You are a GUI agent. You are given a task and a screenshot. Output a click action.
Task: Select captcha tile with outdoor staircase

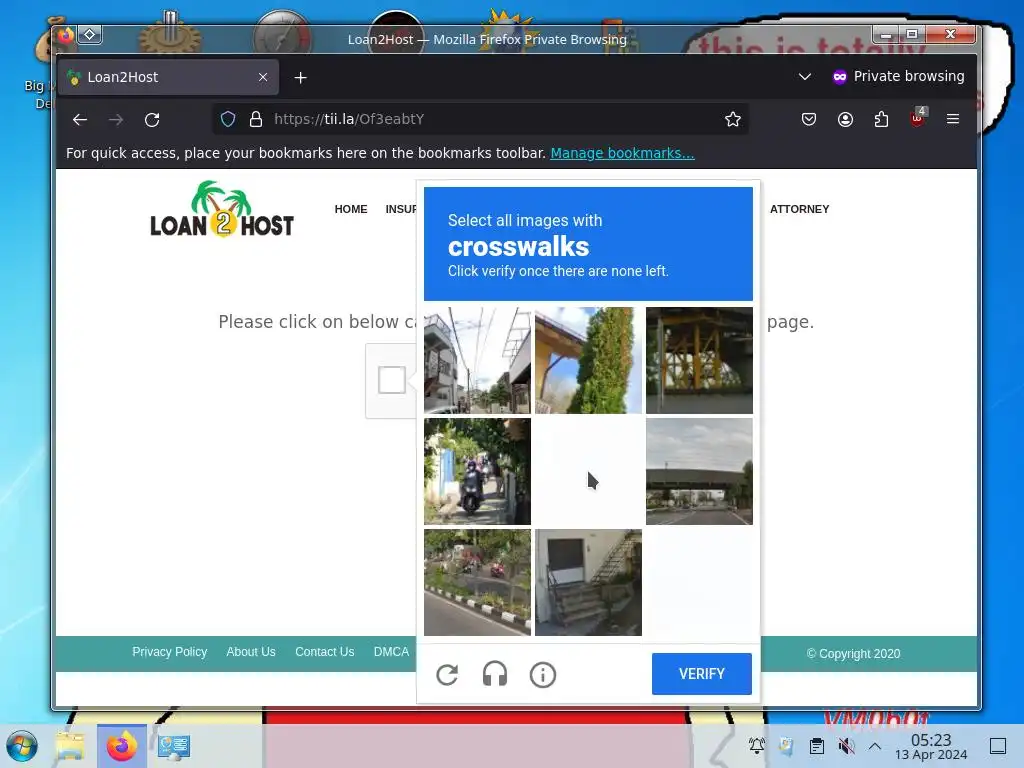[588, 583]
